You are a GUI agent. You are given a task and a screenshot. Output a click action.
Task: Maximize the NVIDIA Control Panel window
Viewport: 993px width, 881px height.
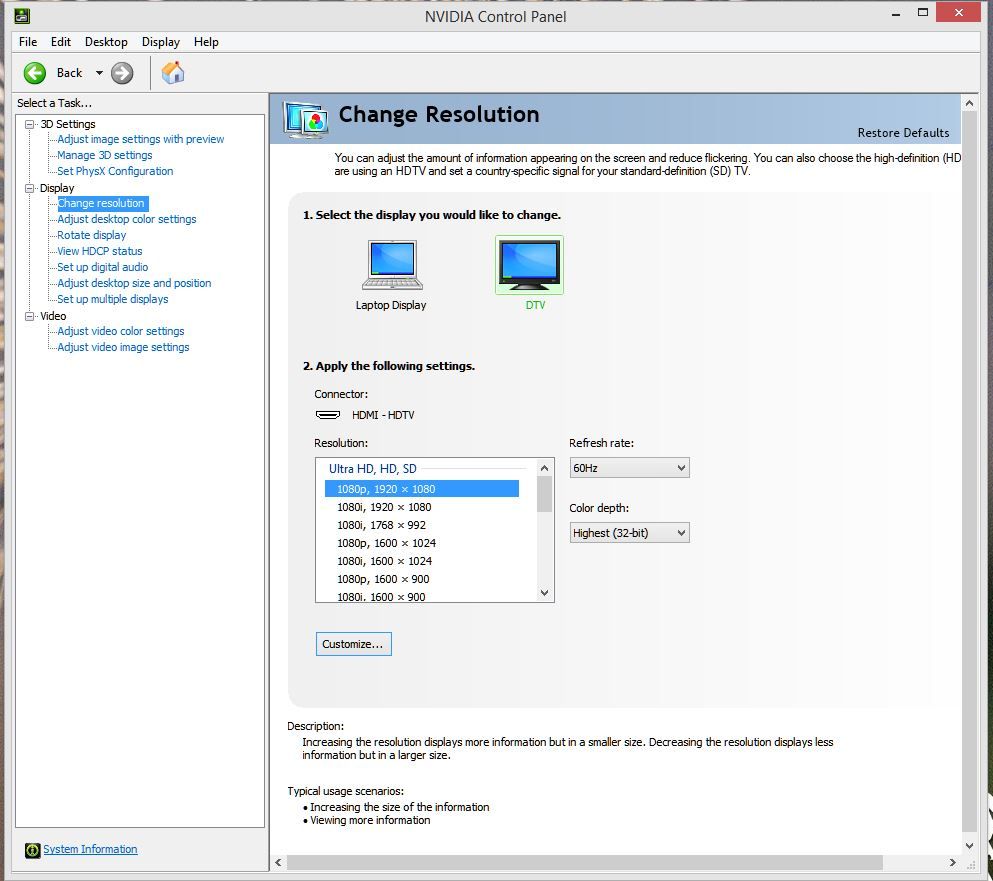click(x=923, y=13)
